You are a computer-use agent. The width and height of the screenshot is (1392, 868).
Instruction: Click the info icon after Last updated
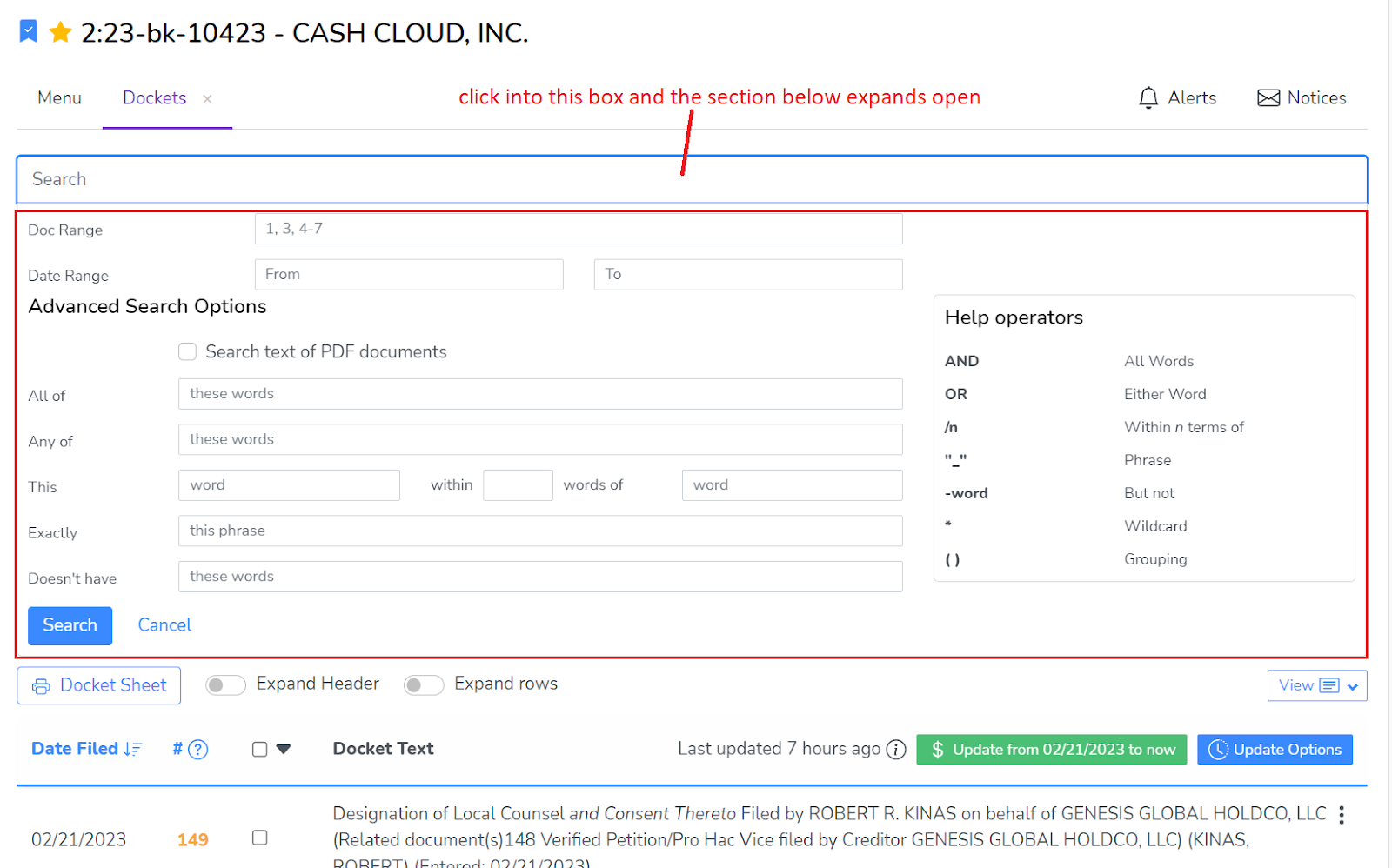[896, 750]
